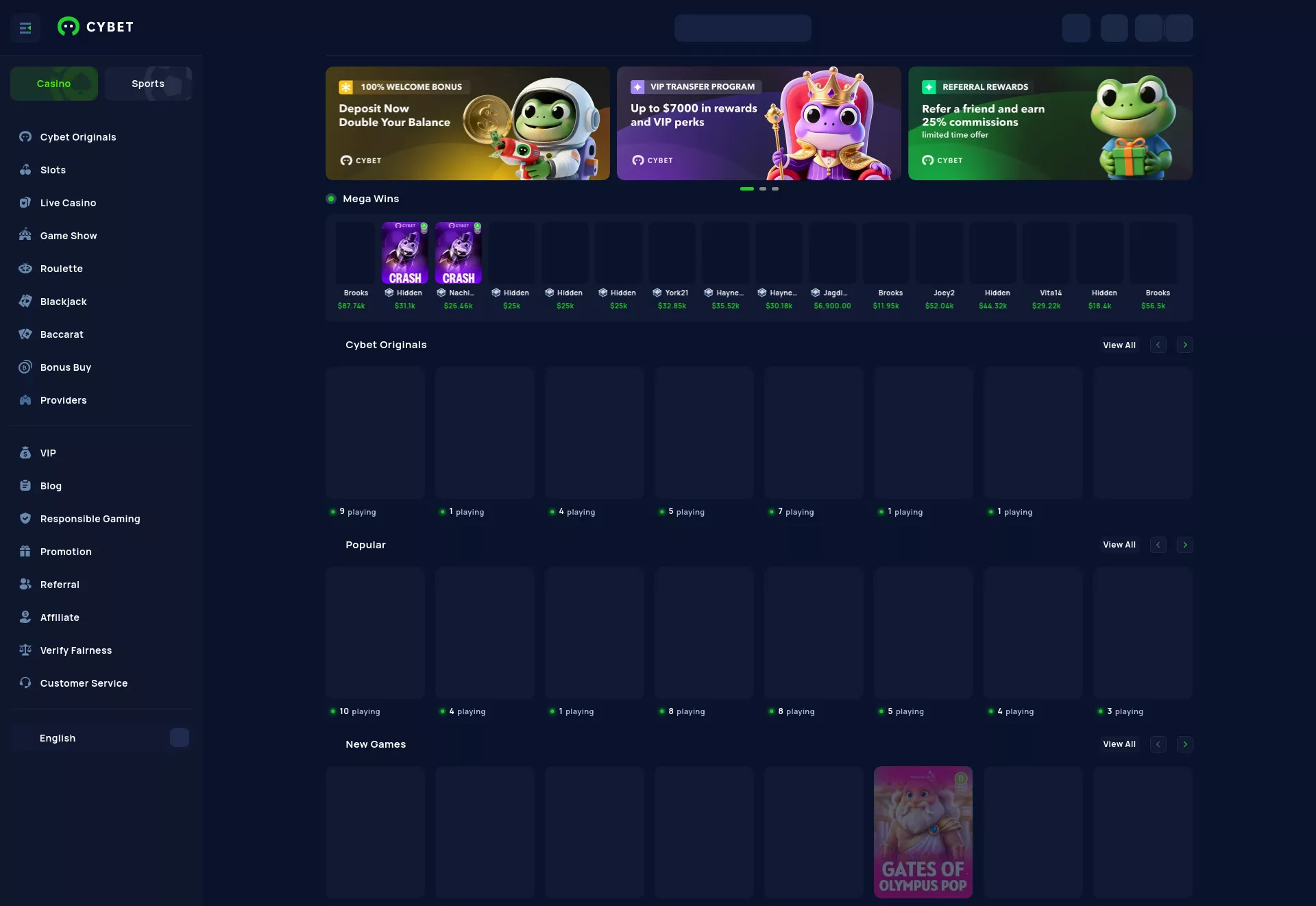Show previous New Games
1316x906 pixels.
(x=1158, y=744)
